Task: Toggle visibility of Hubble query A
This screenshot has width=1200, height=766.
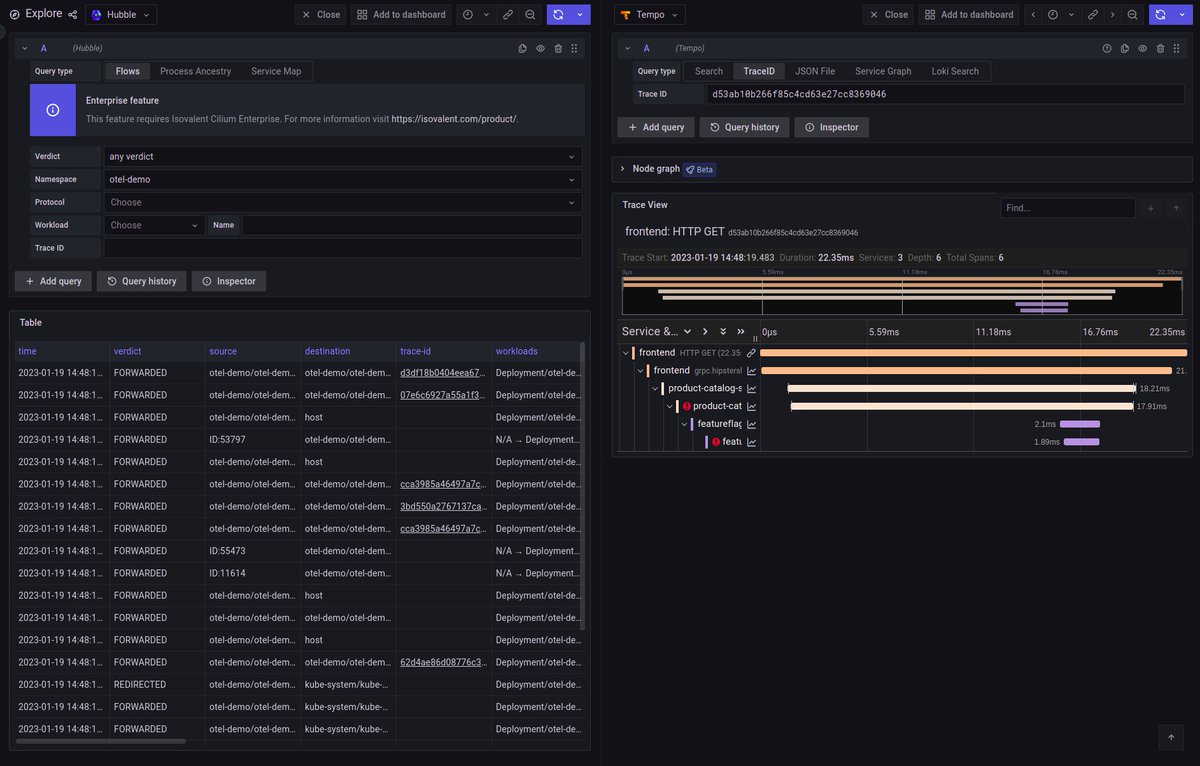Action: (540, 48)
